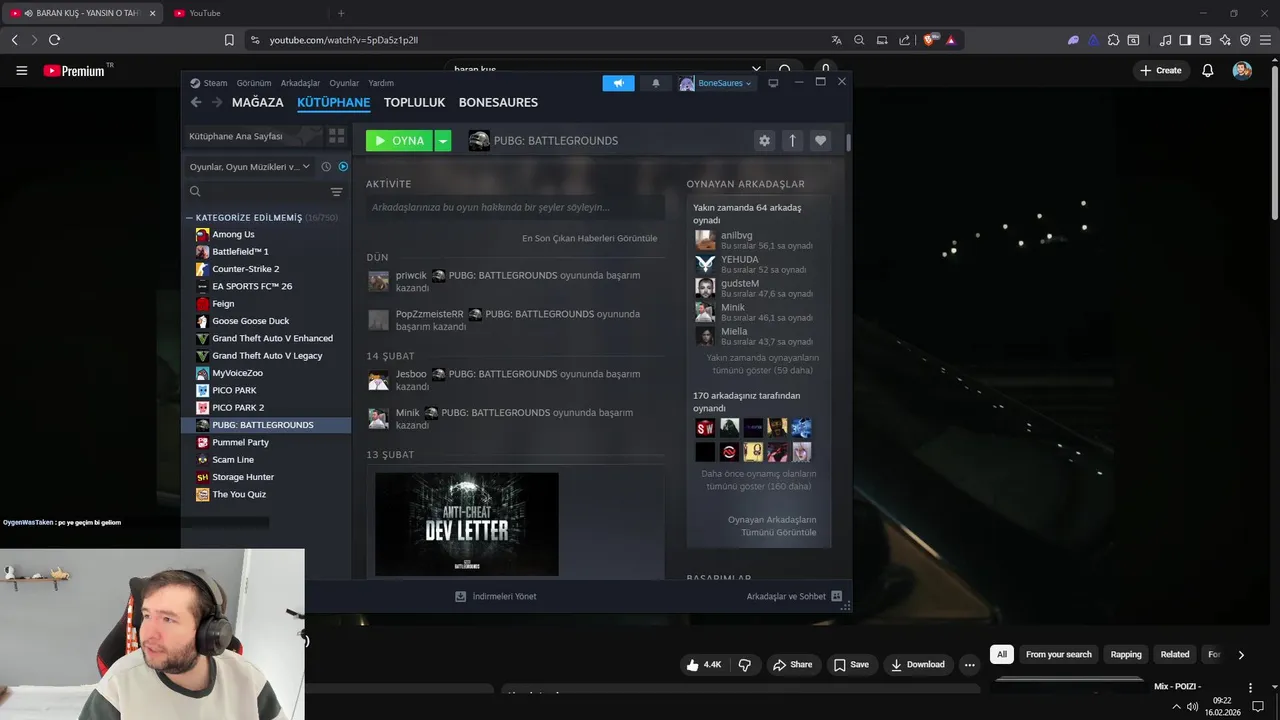Open PUBG game settings gear icon
The height and width of the screenshot is (720, 1280).
765,141
